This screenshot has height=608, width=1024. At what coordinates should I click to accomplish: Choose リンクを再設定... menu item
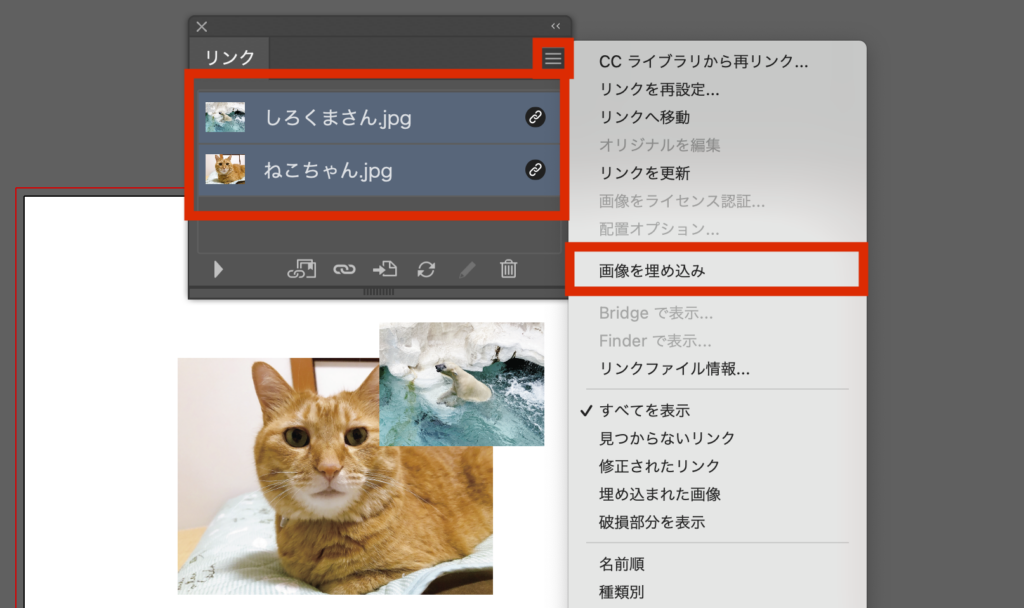pyautogui.click(x=659, y=89)
